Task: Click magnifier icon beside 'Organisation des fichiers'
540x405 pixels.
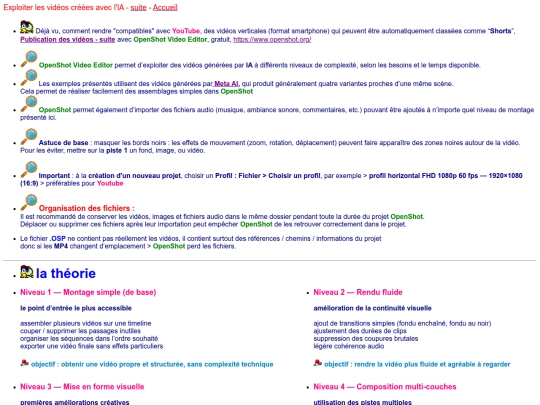Action: click(x=29, y=202)
